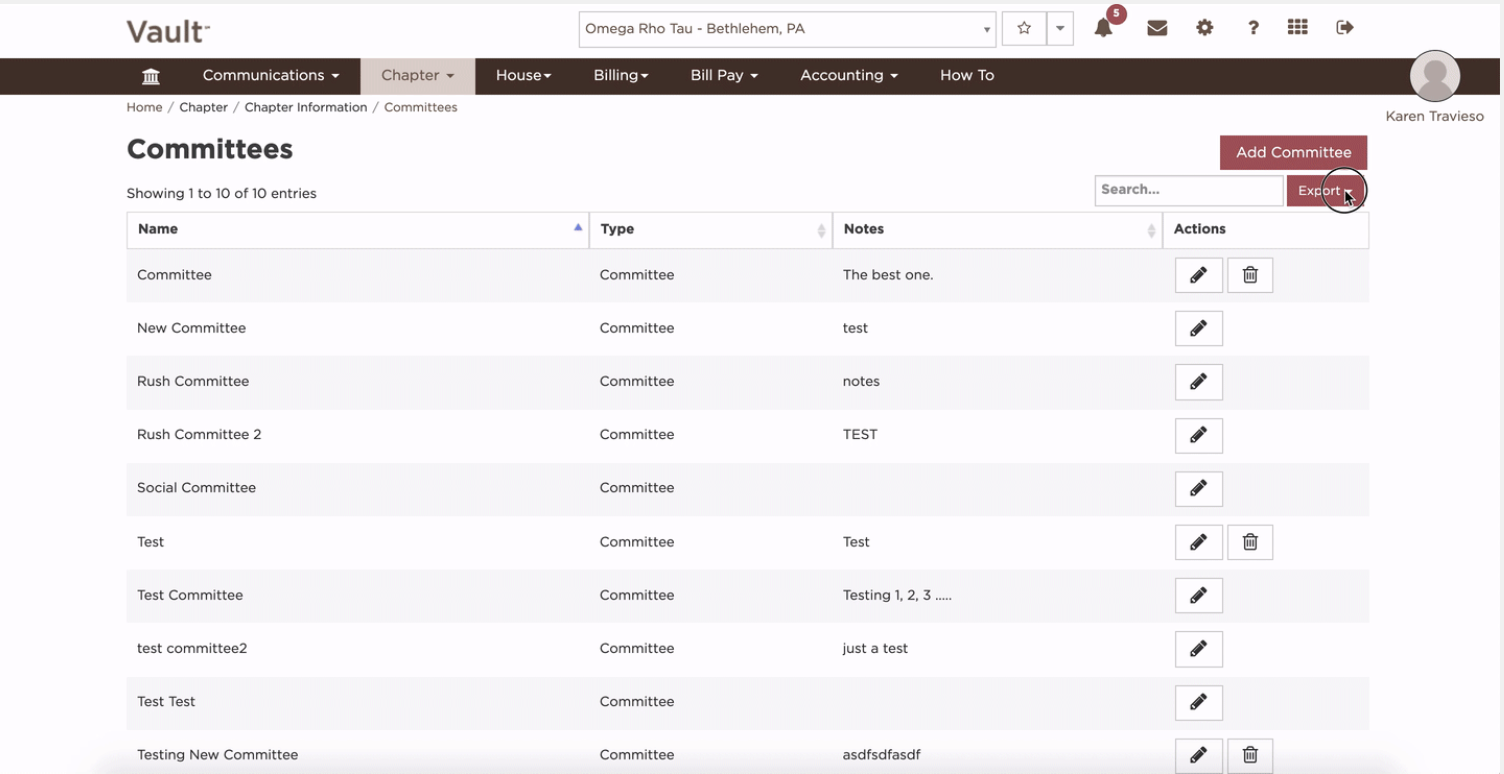The image size is (1504, 774).
Task: Delete the row named Committee
Action: coord(1250,275)
